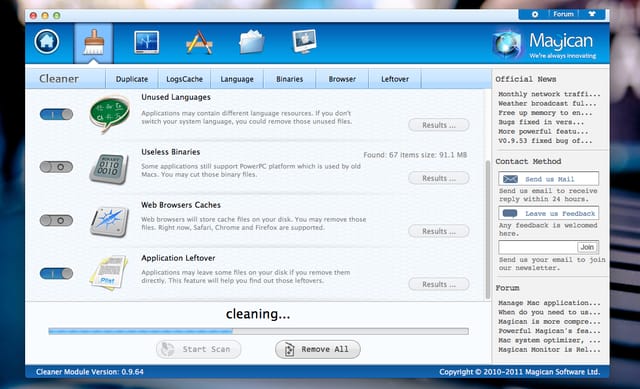The image size is (640, 389).
Task: Switch to the Browser tab
Action: point(342,79)
